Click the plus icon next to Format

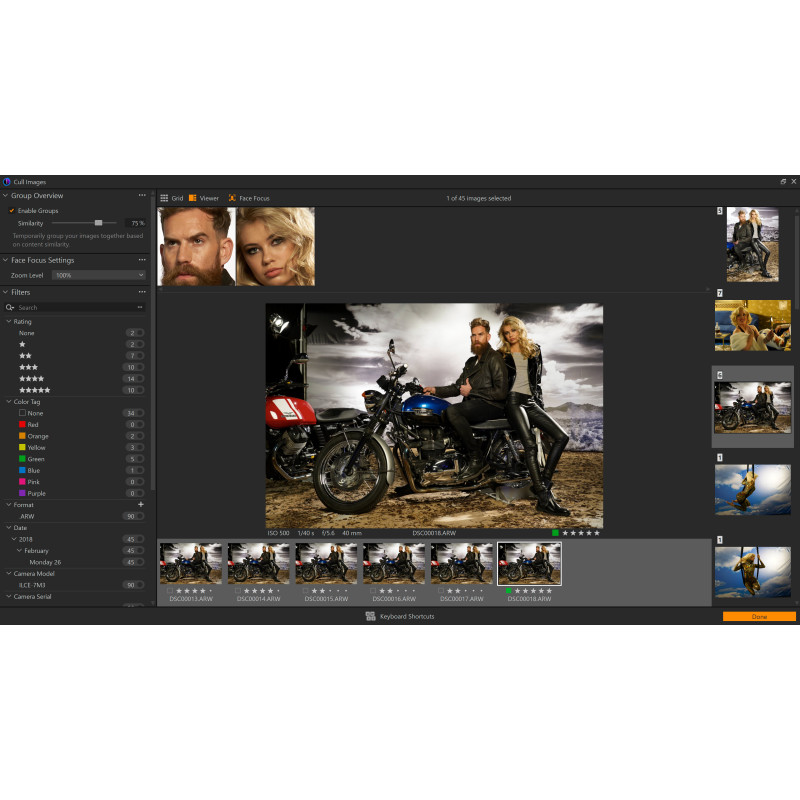141,505
